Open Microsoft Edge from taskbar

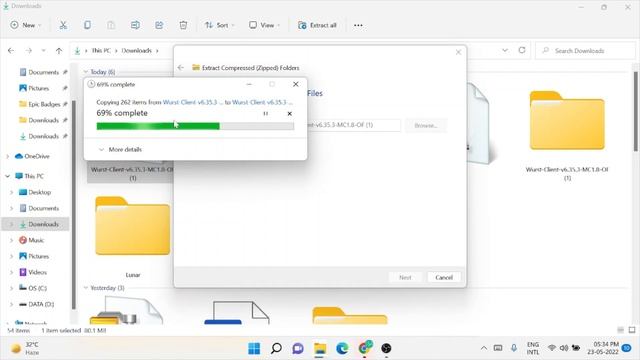[342, 348]
